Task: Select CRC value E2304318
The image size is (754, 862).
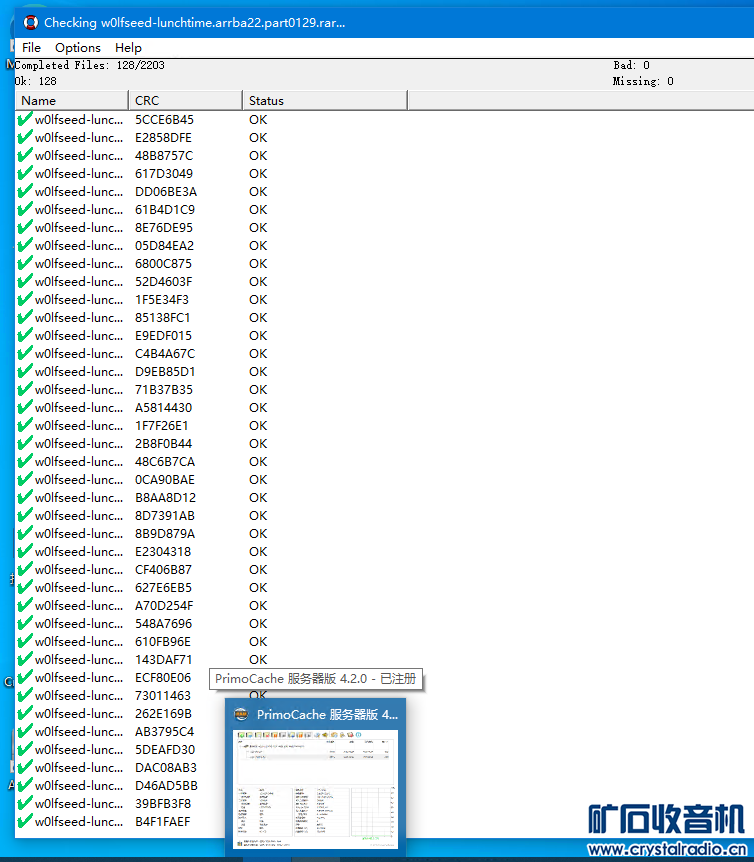Action: coord(163,551)
